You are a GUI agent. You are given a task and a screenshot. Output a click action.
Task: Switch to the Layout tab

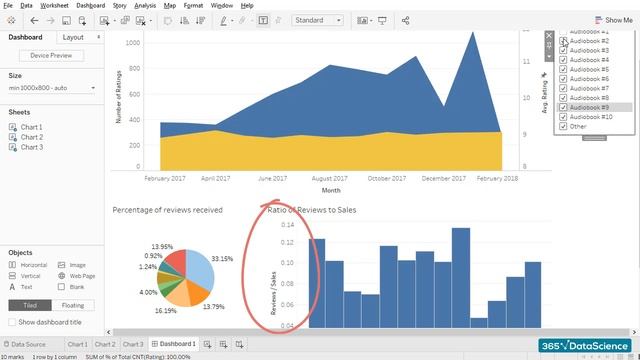73,37
